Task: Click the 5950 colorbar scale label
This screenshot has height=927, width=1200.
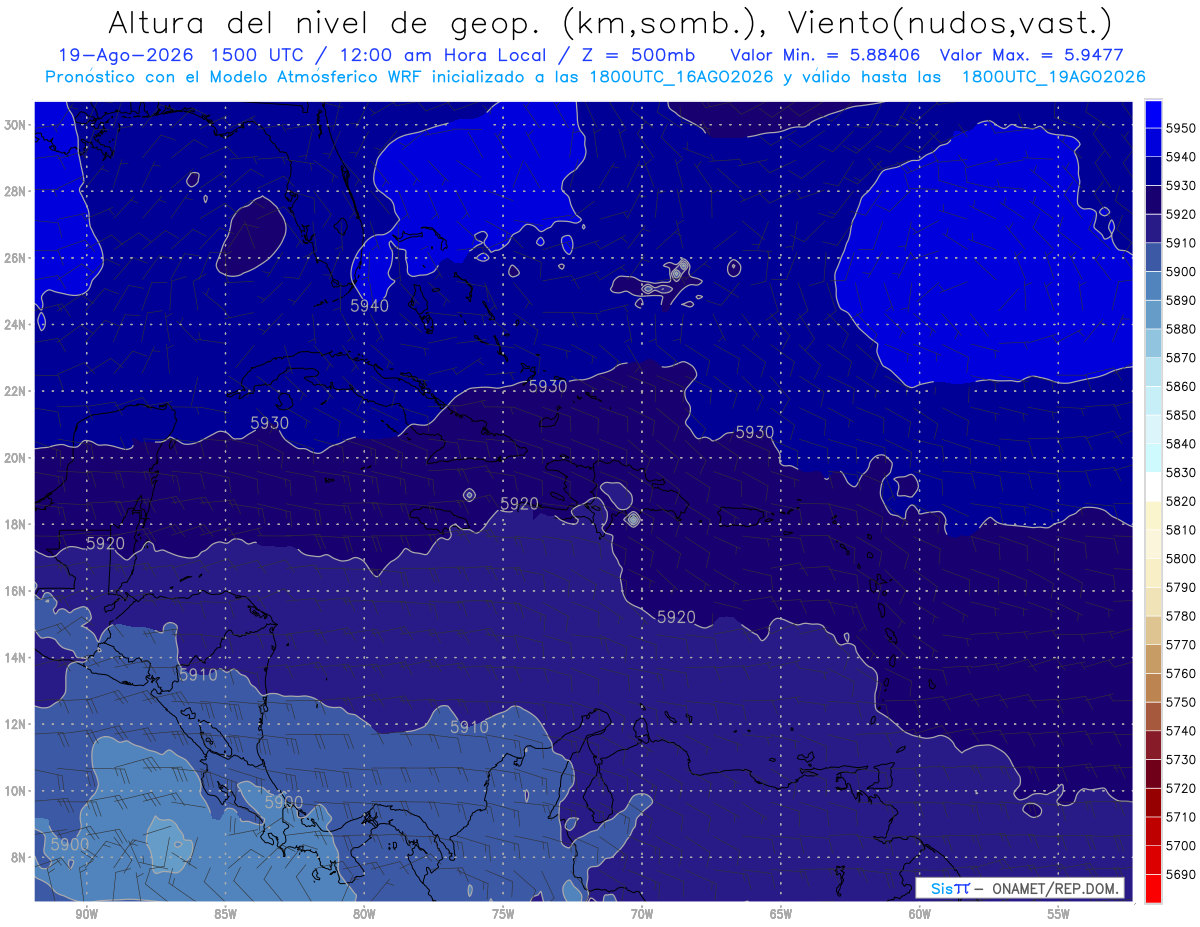Action: click(x=1181, y=128)
